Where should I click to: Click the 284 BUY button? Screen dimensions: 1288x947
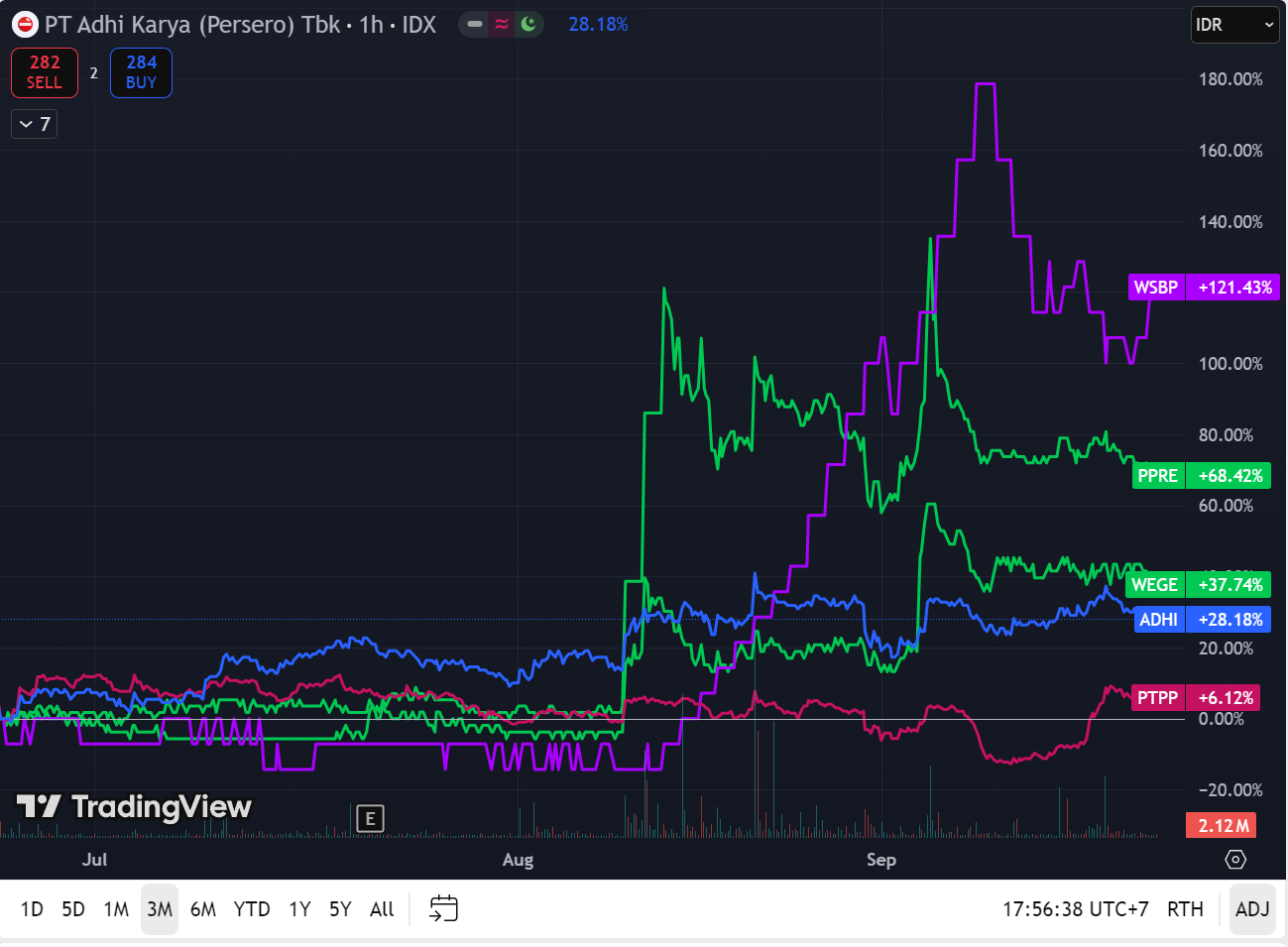point(141,72)
